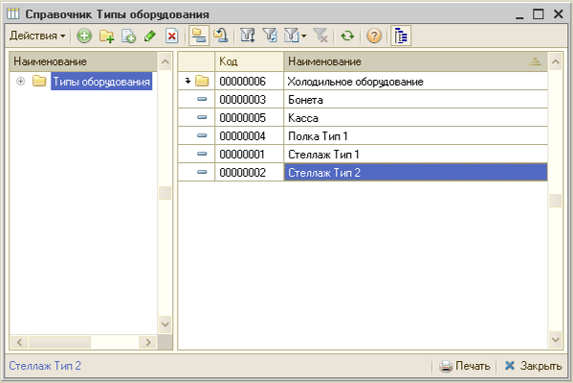Click code cell 00000006

pos(249,81)
